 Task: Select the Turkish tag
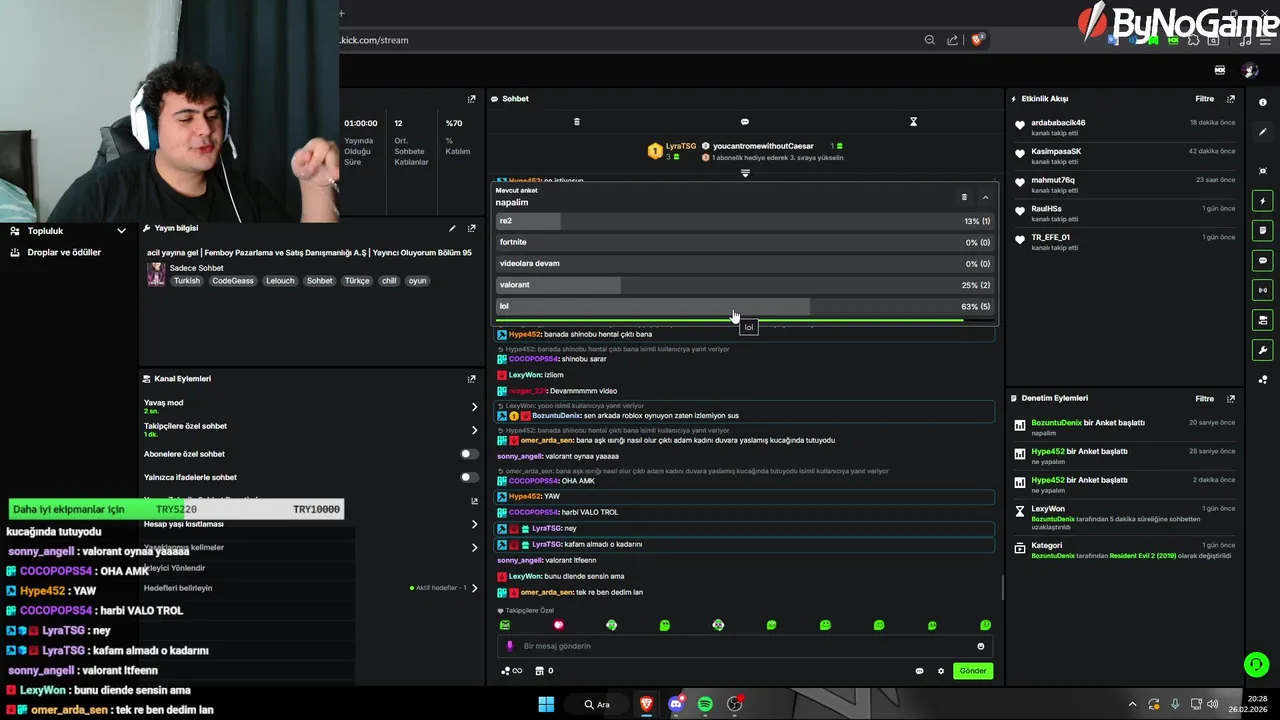[x=187, y=281]
